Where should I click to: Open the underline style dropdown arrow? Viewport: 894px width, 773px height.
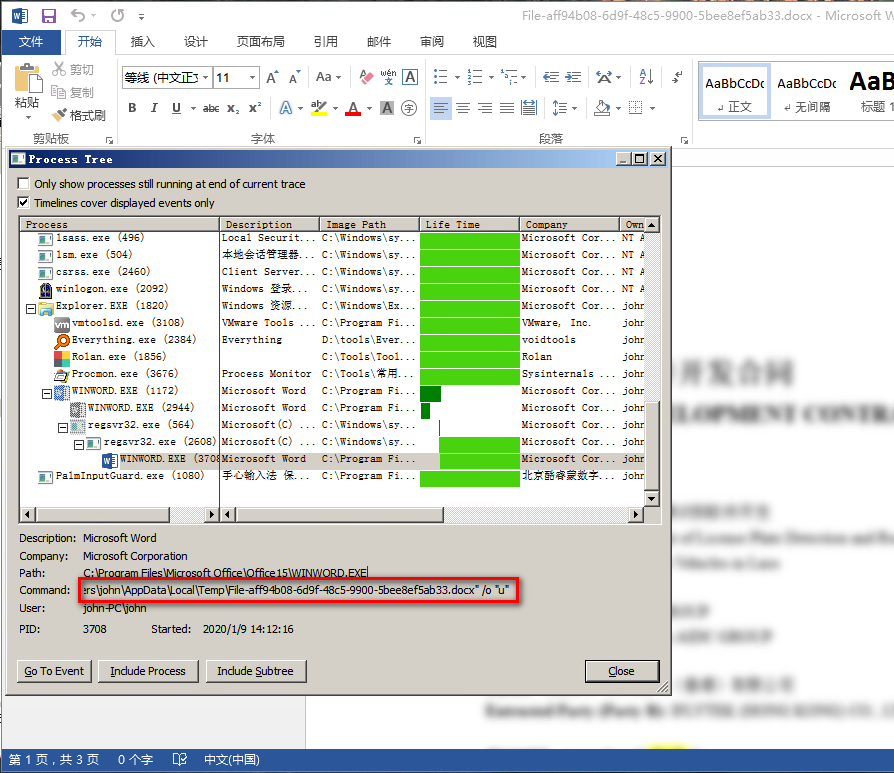click(x=193, y=108)
